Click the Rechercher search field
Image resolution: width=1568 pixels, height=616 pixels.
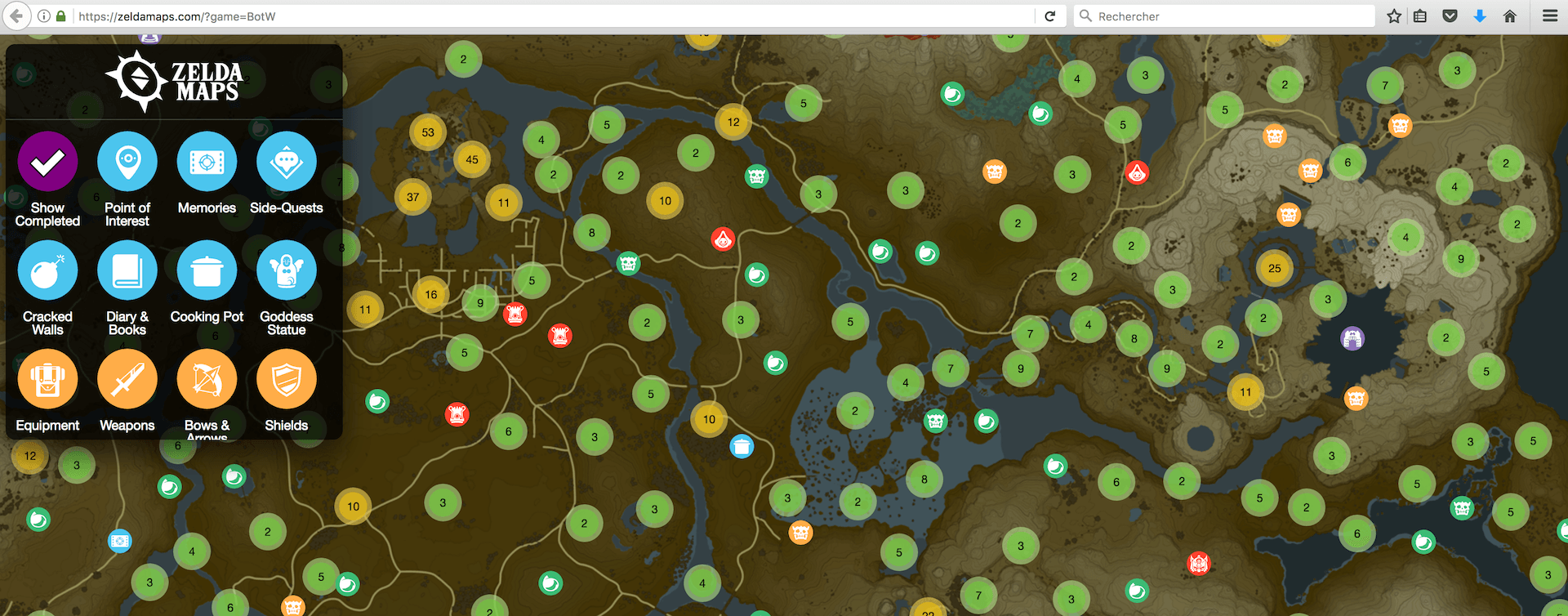pyautogui.click(x=1223, y=16)
